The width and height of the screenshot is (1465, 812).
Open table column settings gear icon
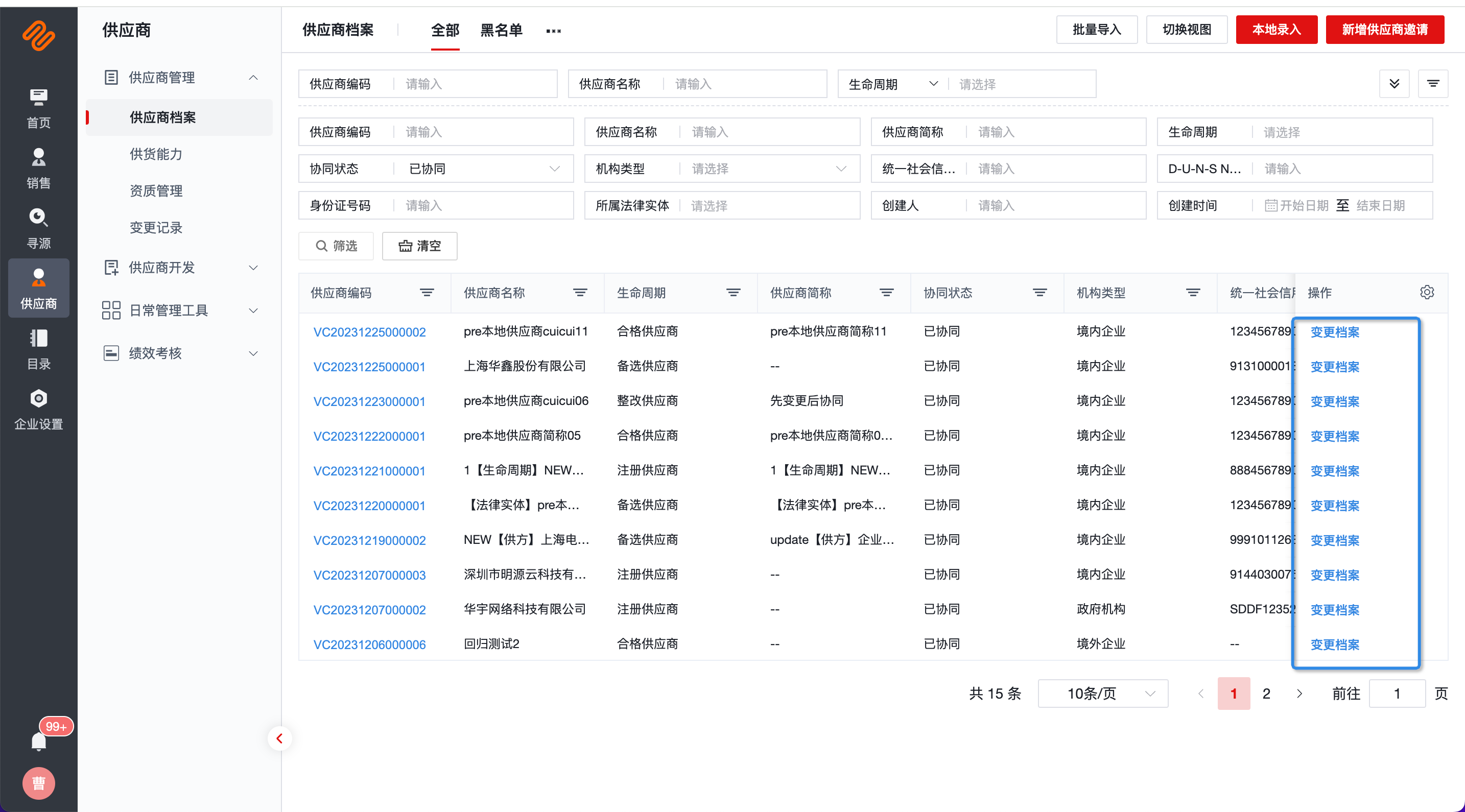click(1427, 292)
